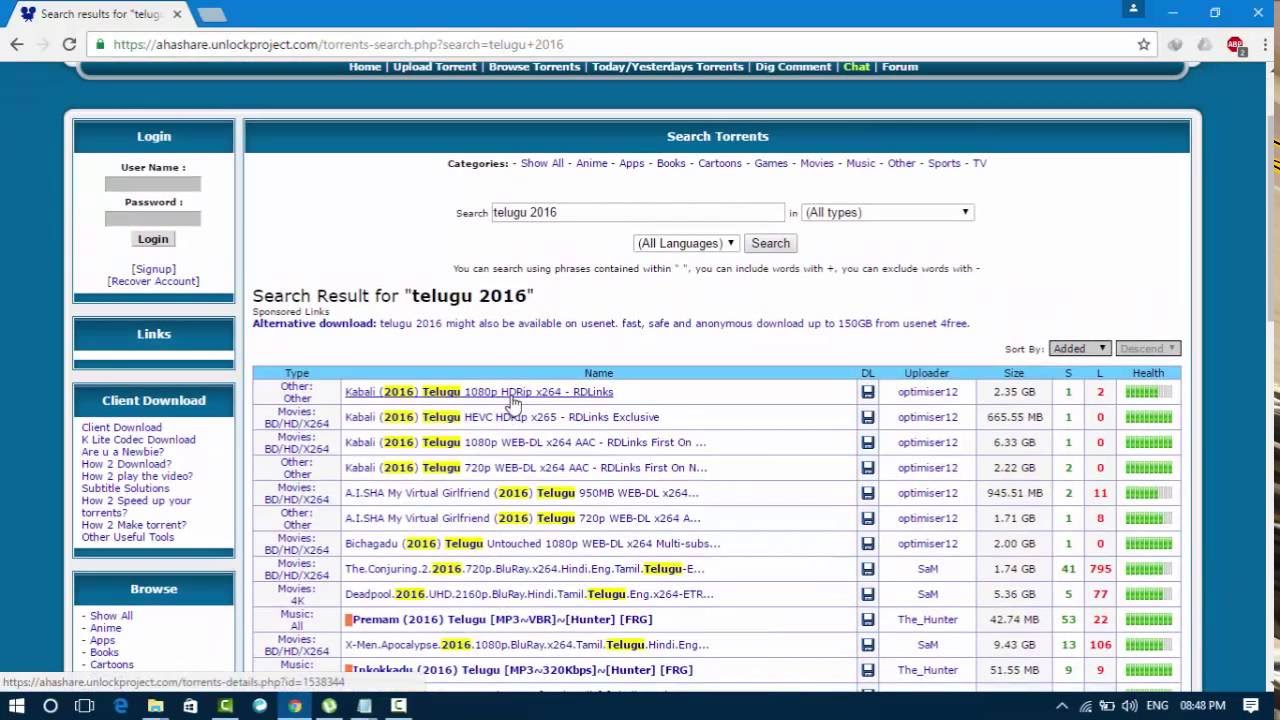Open the Windows Start menu
Image resolution: width=1280 pixels, height=720 pixels.
[x=17, y=705]
